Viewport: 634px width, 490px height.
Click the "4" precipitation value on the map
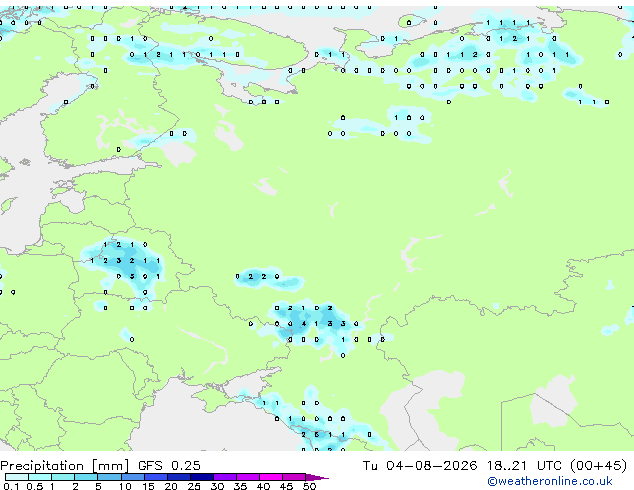pyautogui.click(x=304, y=324)
